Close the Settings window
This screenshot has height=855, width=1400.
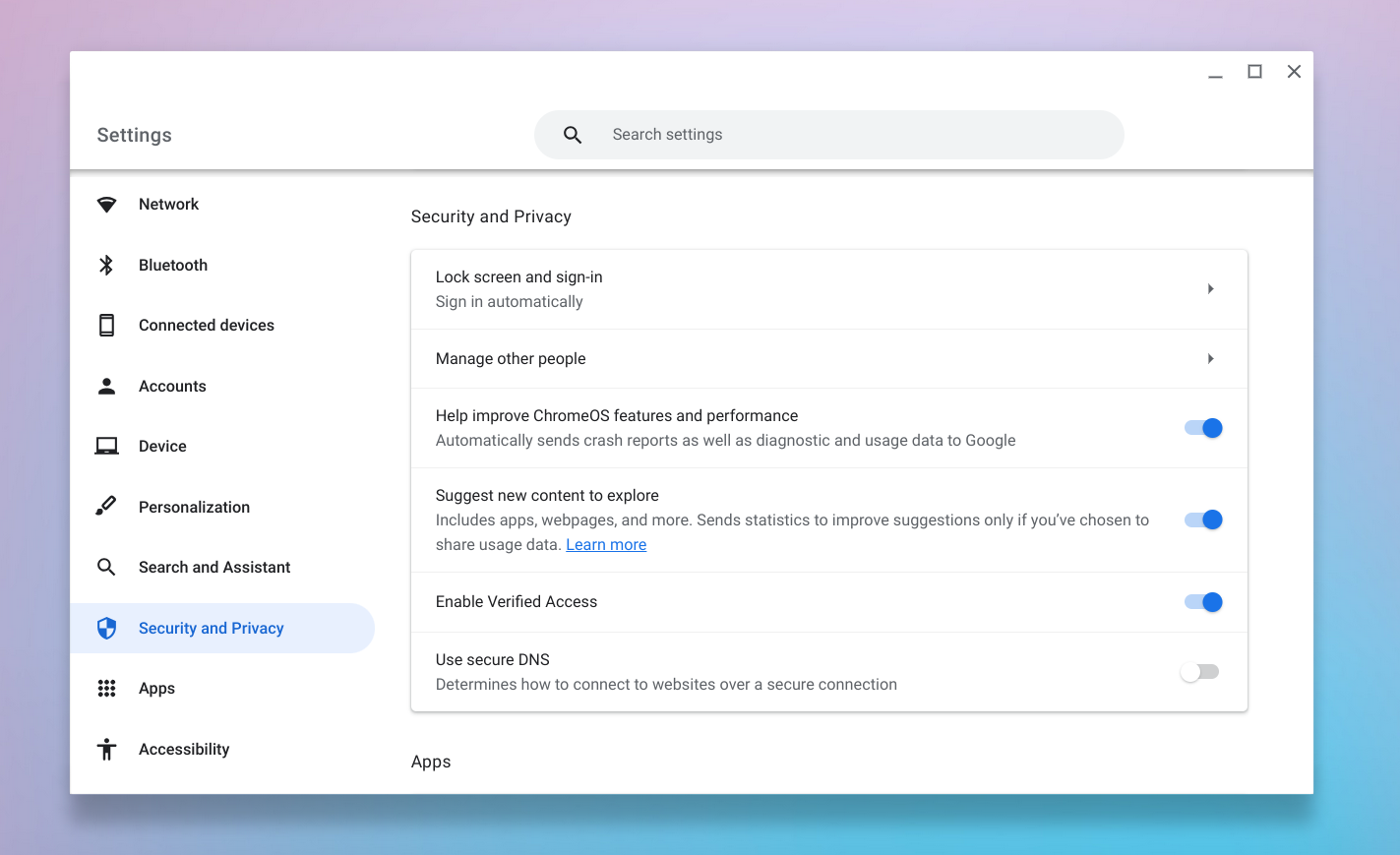click(1294, 72)
